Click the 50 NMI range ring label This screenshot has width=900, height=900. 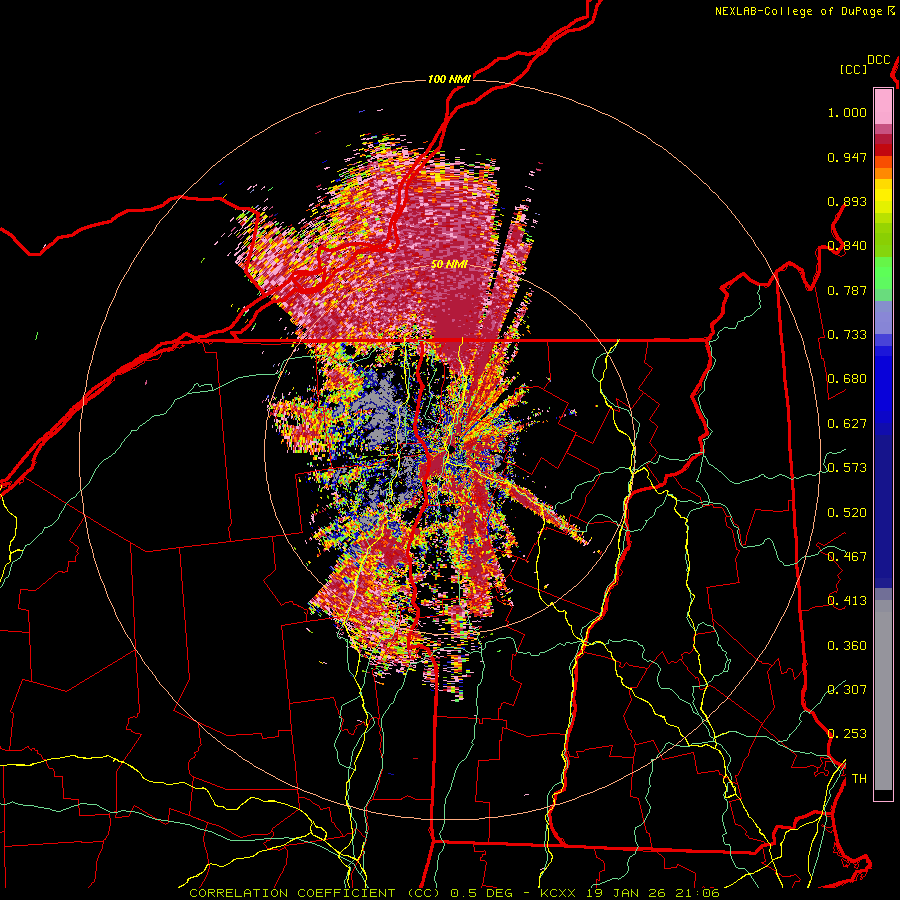pyautogui.click(x=449, y=265)
